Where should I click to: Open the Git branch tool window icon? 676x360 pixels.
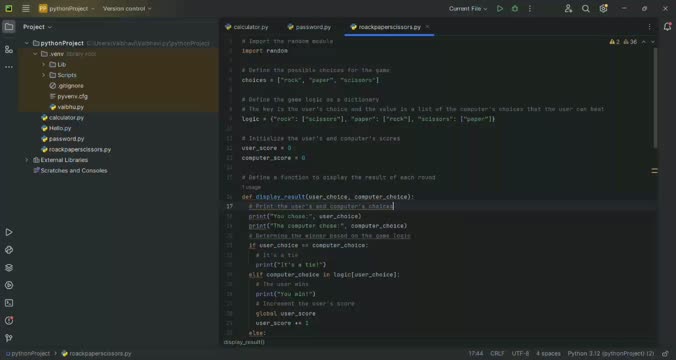coord(9,338)
